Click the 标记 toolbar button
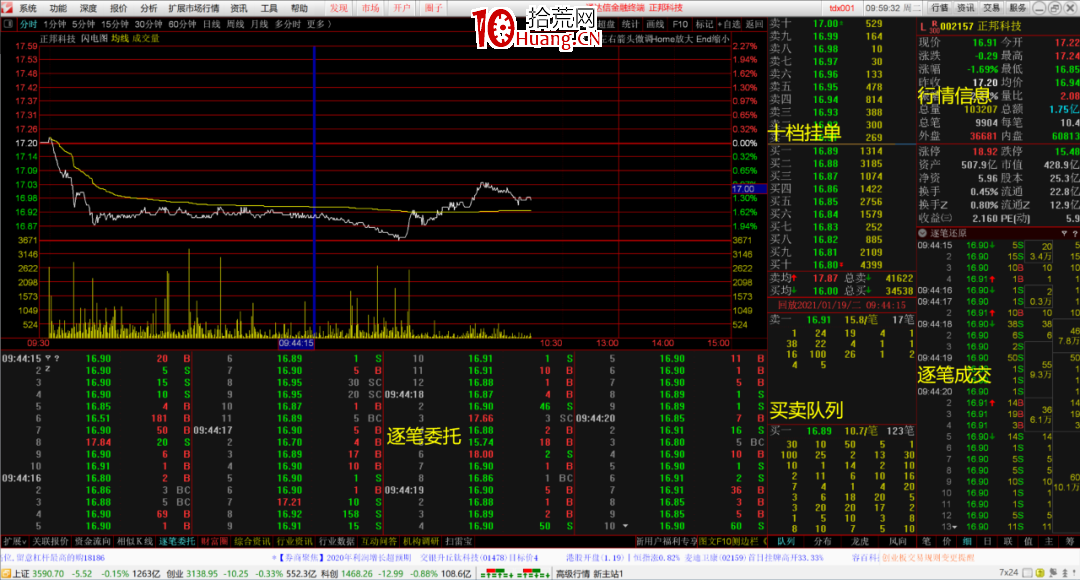1080x580 pixels. coord(704,24)
